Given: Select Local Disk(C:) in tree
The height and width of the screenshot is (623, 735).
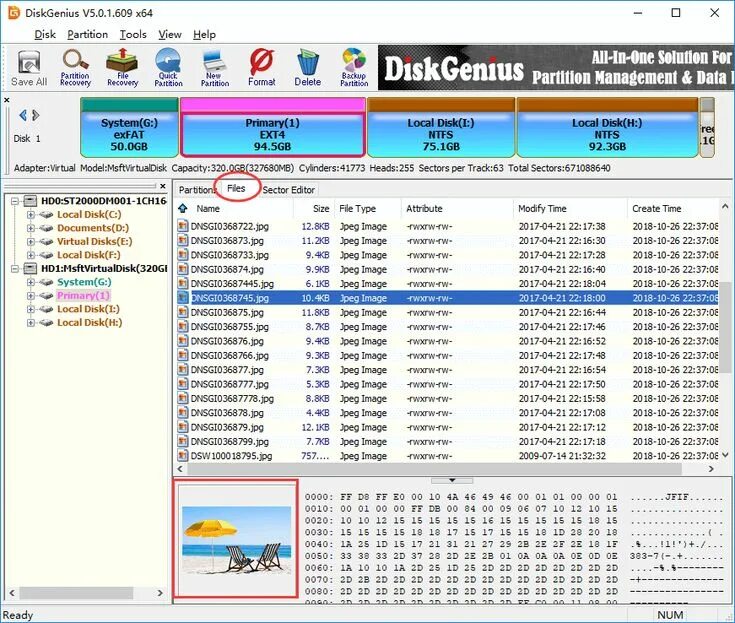Looking at the screenshot, I should click(x=89, y=215).
